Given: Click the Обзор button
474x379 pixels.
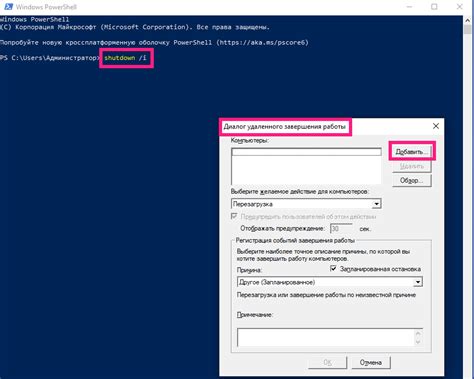Looking at the screenshot, I should [412, 180].
